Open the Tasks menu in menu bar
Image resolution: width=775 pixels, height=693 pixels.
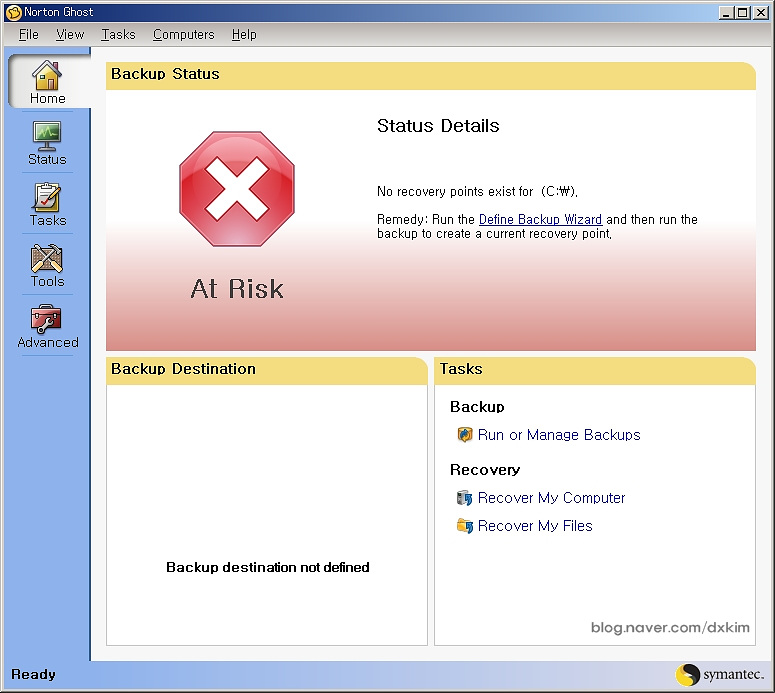[x=118, y=35]
